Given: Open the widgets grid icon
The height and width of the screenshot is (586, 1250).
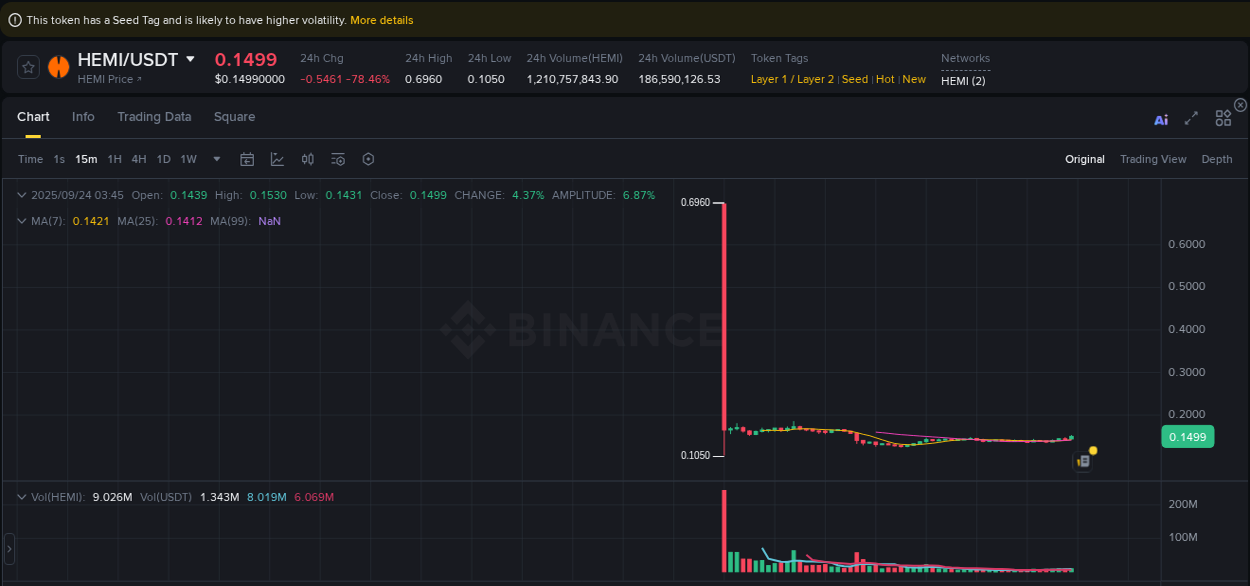Looking at the screenshot, I should [x=1223, y=118].
